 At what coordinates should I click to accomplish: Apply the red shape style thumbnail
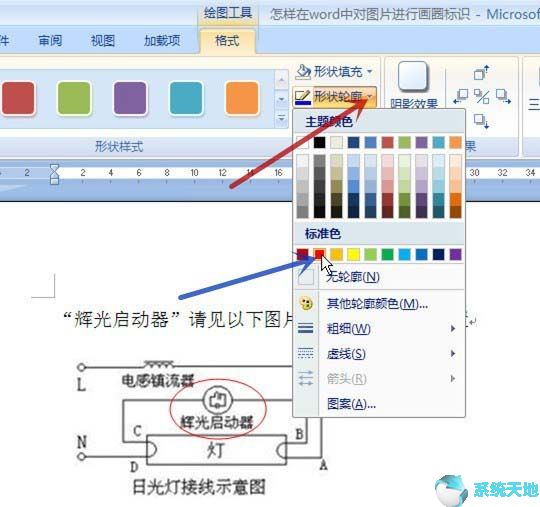[x=18, y=98]
